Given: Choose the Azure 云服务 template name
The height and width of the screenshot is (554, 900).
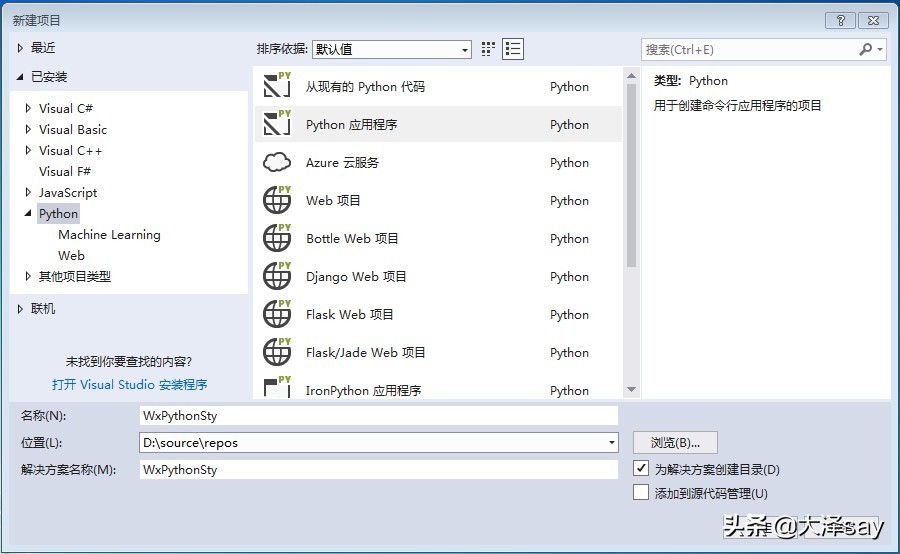Looking at the screenshot, I should [x=342, y=162].
